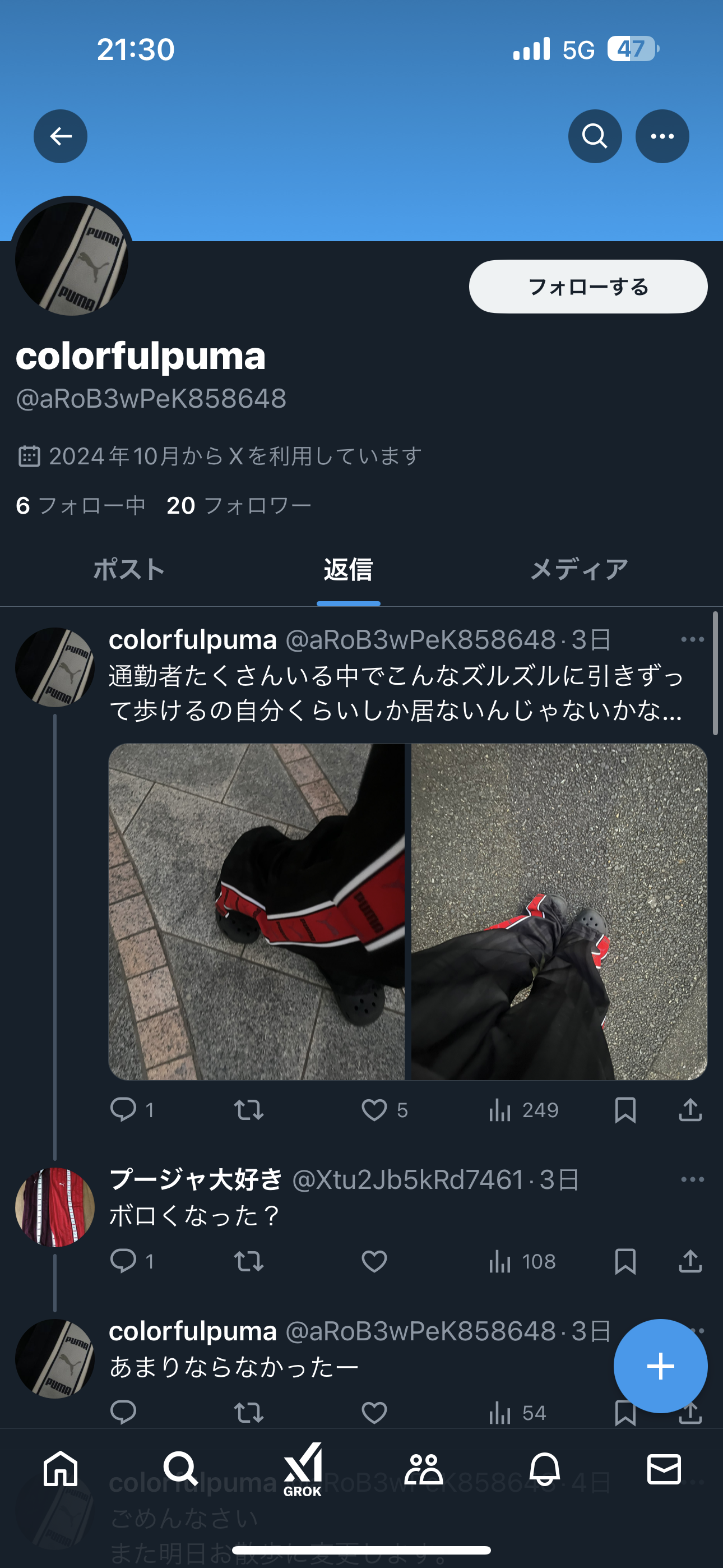
Task: Tap the blue compose plus button
Action: pyautogui.click(x=660, y=1366)
